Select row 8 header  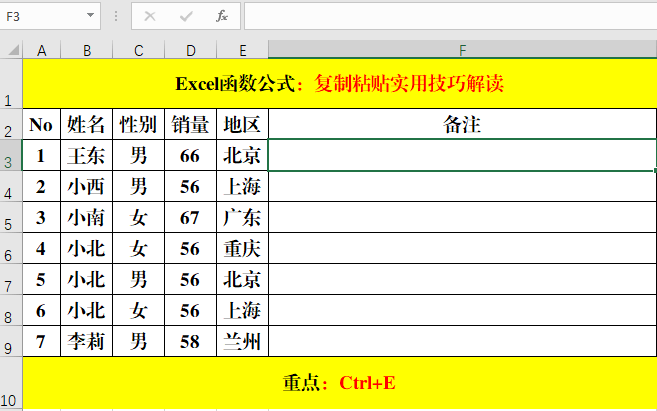coord(11,310)
